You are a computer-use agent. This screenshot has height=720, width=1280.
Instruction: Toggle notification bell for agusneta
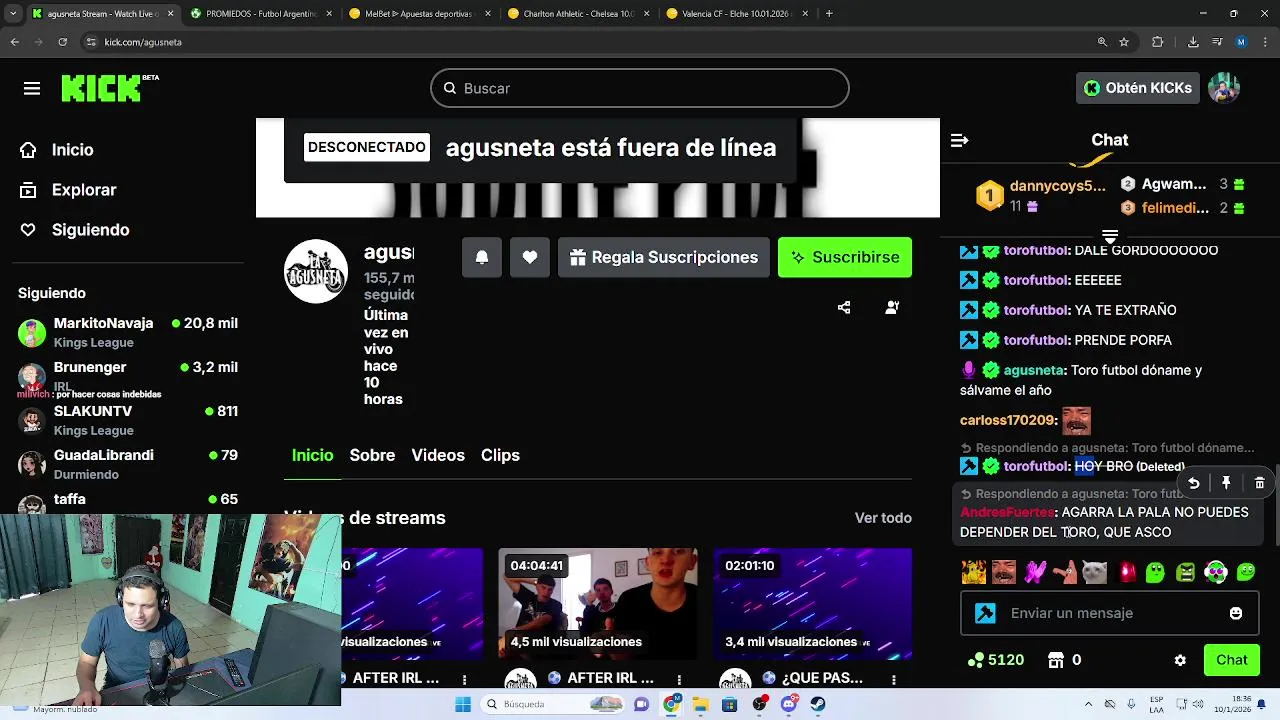tap(481, 257)
